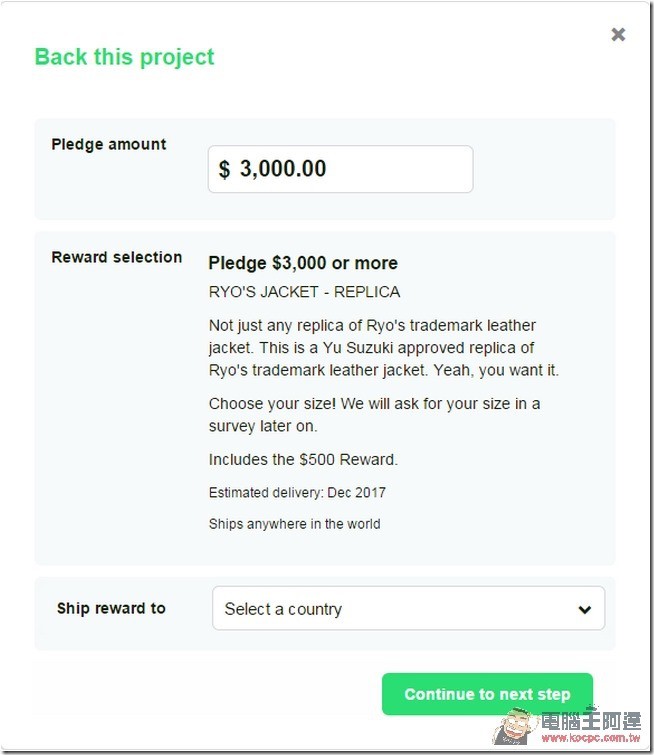The width and height of the screenshot is (654, 755).
Task: Click the Back this project heading
Action: [x=124, y=57]
